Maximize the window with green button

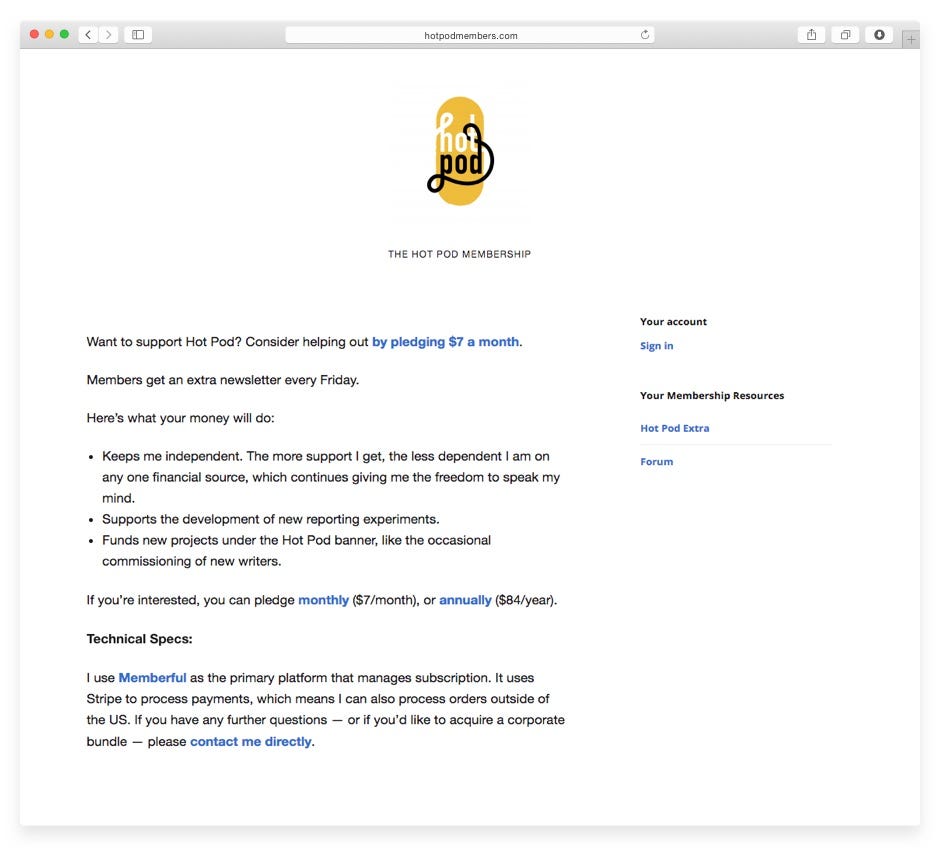pyautogui.click(x=64, y=34)
